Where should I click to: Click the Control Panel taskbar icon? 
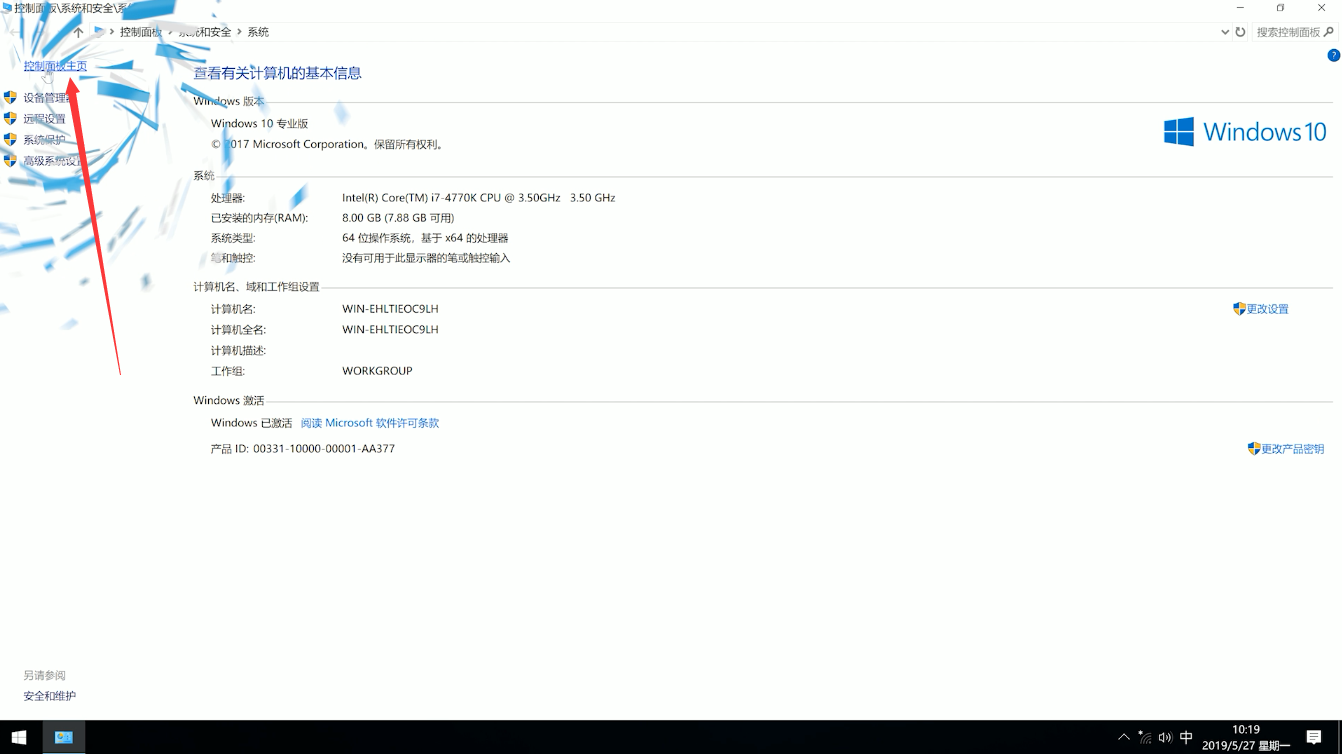pyautogui.click(x=64, y=737)
